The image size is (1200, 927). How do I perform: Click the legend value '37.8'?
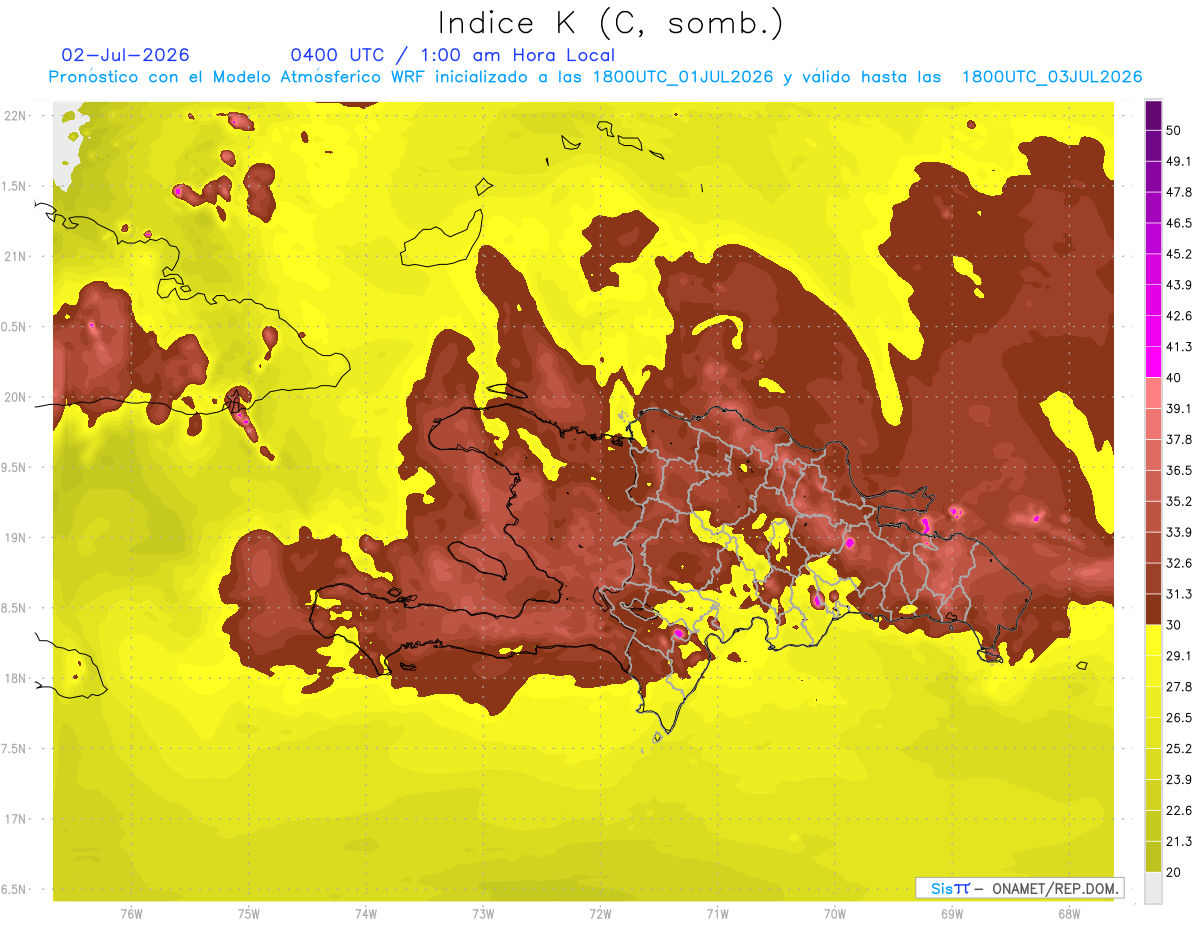click(1179, 440)
